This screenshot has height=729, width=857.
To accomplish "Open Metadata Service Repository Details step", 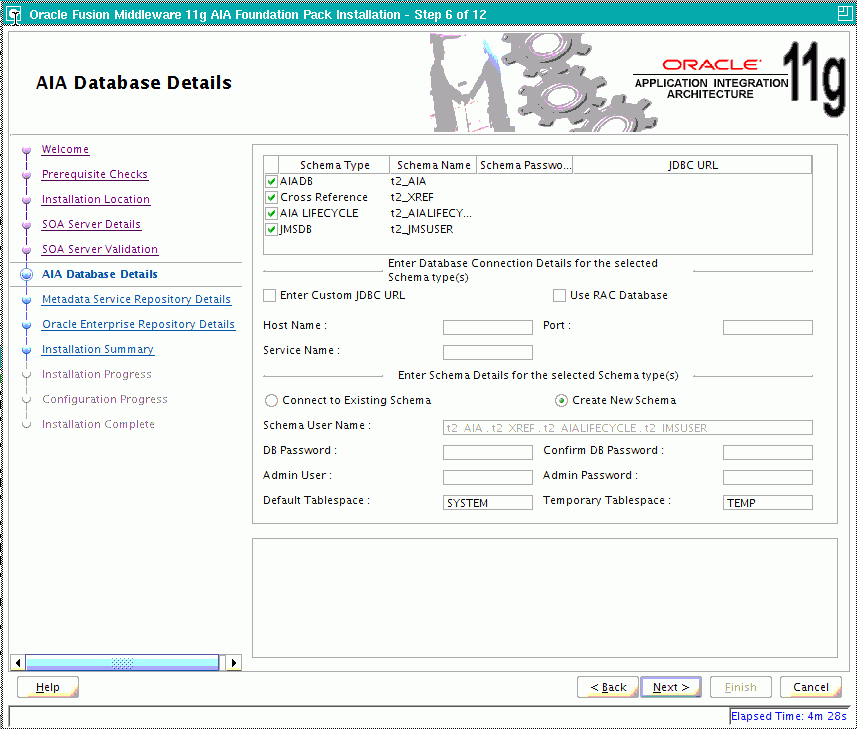I will point(136,299).
